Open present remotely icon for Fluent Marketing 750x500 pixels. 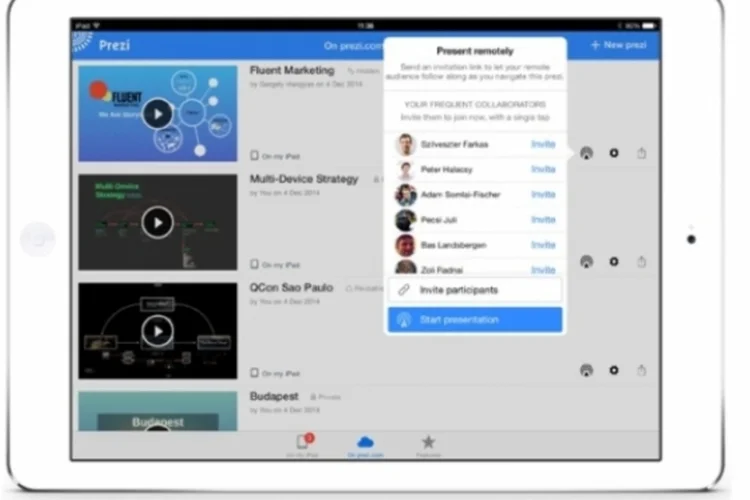point(586,153)
